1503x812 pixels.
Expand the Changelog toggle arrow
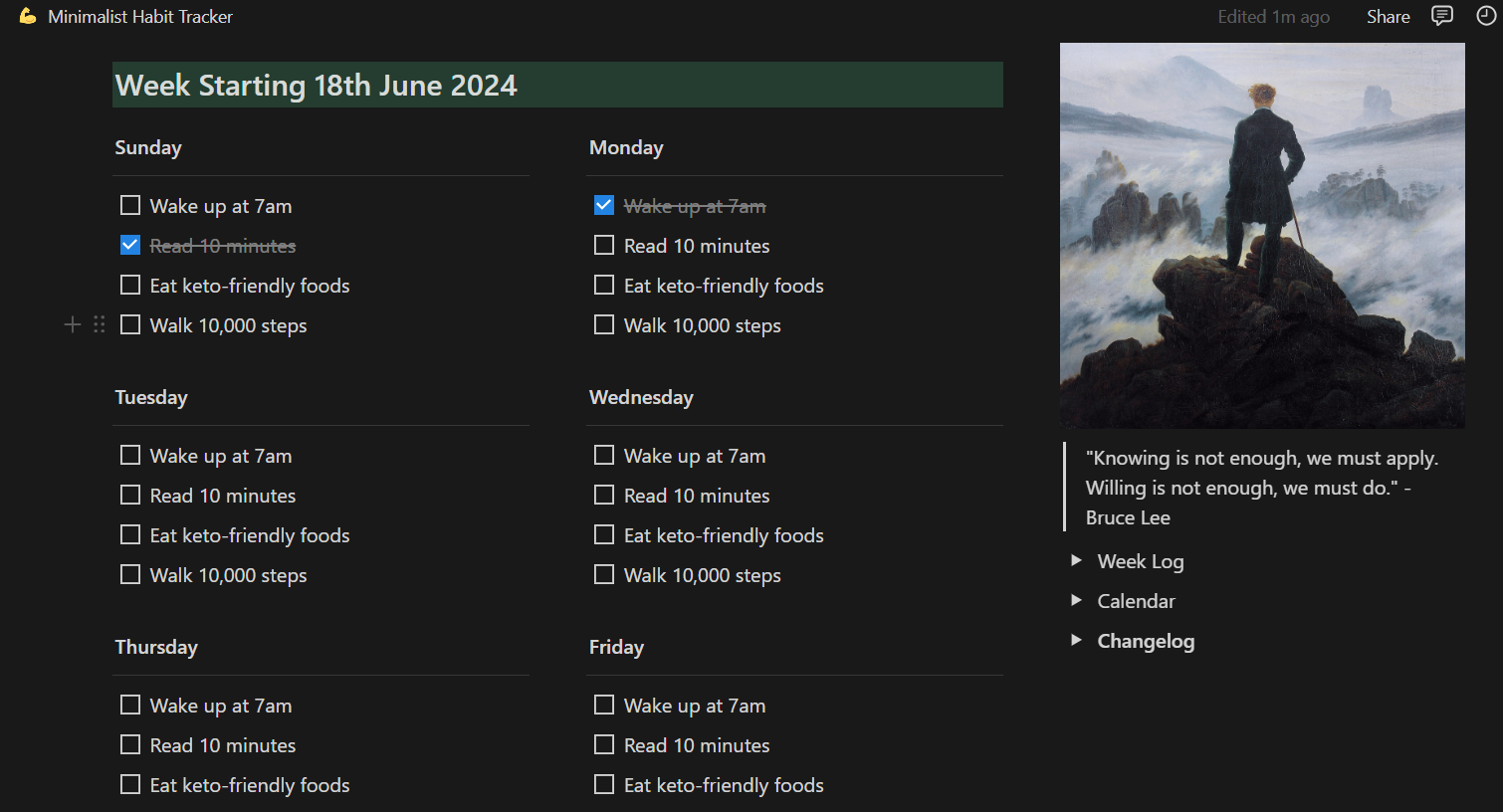click(1076, 641)
